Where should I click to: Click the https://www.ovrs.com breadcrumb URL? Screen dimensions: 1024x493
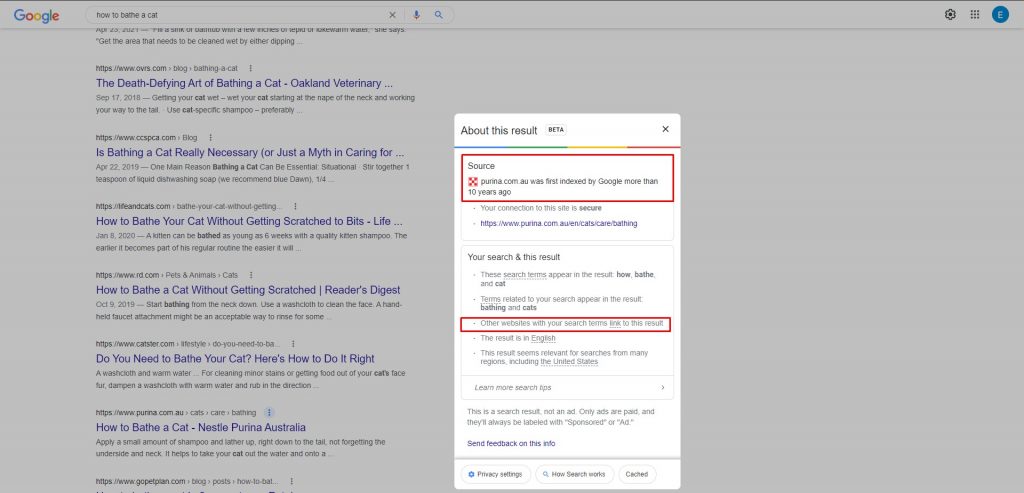(167, 68)
